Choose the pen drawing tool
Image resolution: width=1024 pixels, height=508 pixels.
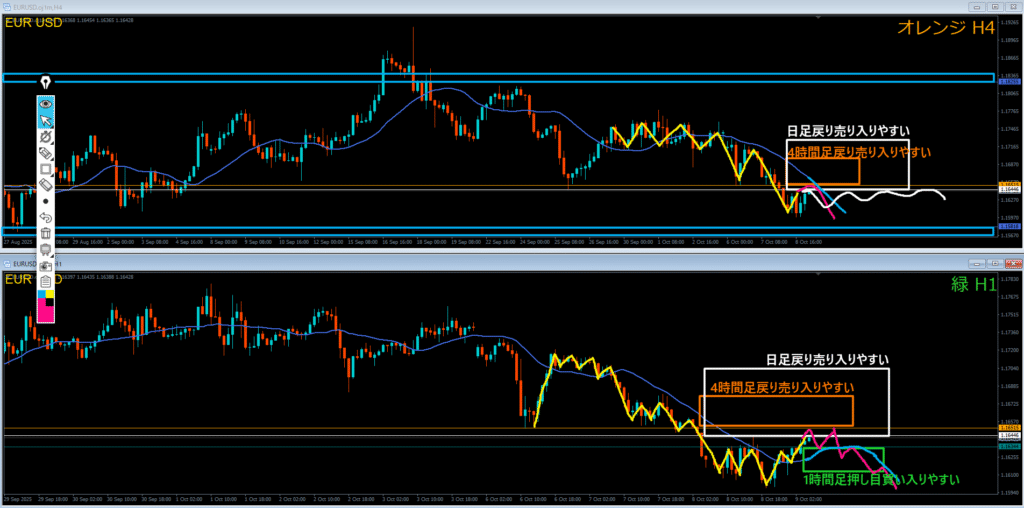click(x=45, y=136)
